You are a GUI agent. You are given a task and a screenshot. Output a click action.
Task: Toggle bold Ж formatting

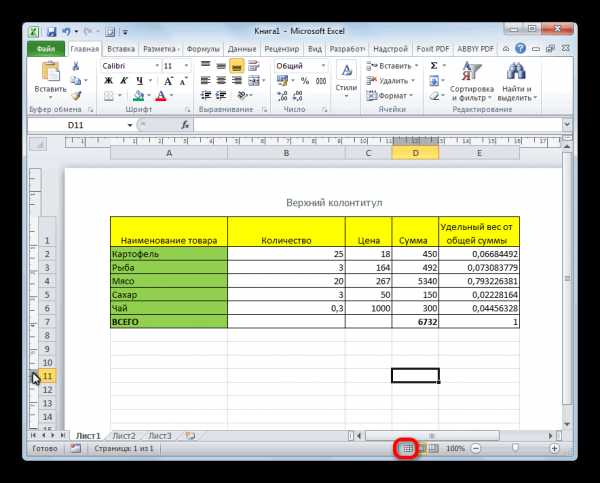pos(109,81)
